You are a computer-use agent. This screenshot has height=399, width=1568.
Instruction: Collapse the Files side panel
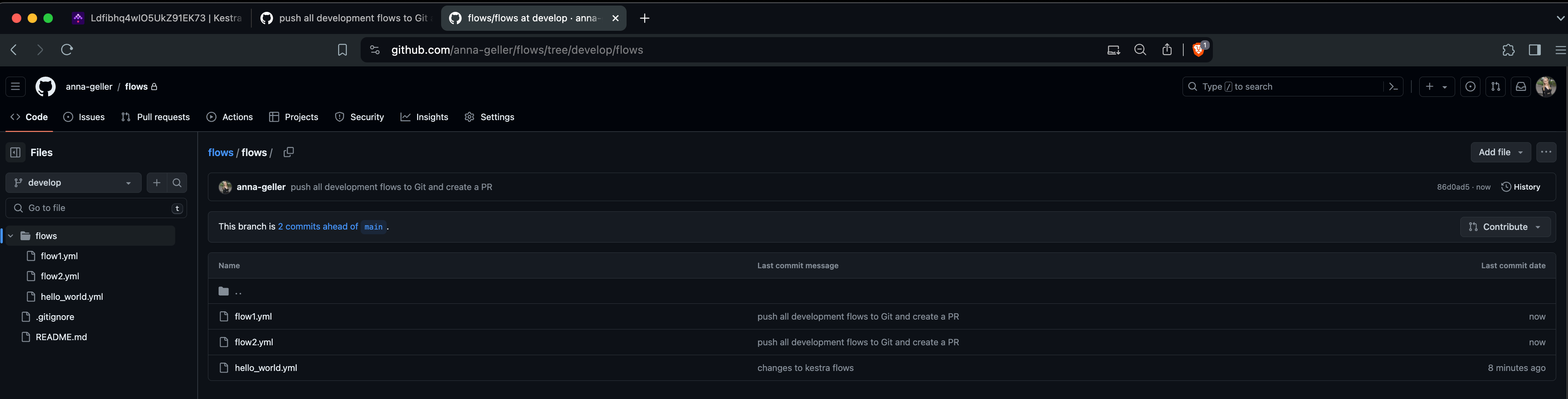(x=16, y=152)
